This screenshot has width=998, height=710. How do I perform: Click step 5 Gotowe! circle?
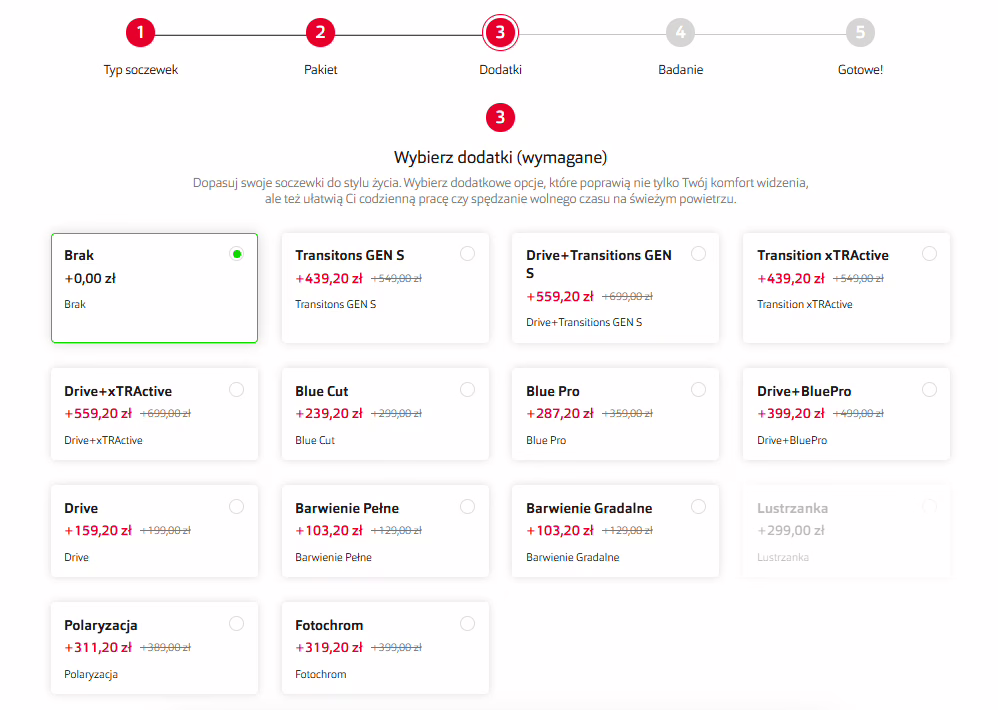(x=860, y=33)
